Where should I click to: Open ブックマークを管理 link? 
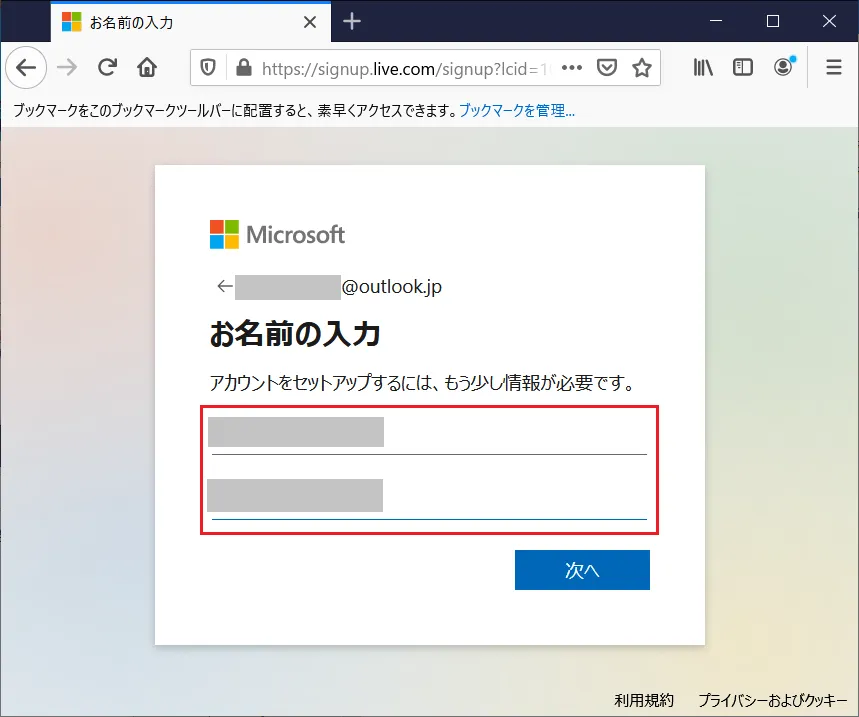[x=517, y=111]
